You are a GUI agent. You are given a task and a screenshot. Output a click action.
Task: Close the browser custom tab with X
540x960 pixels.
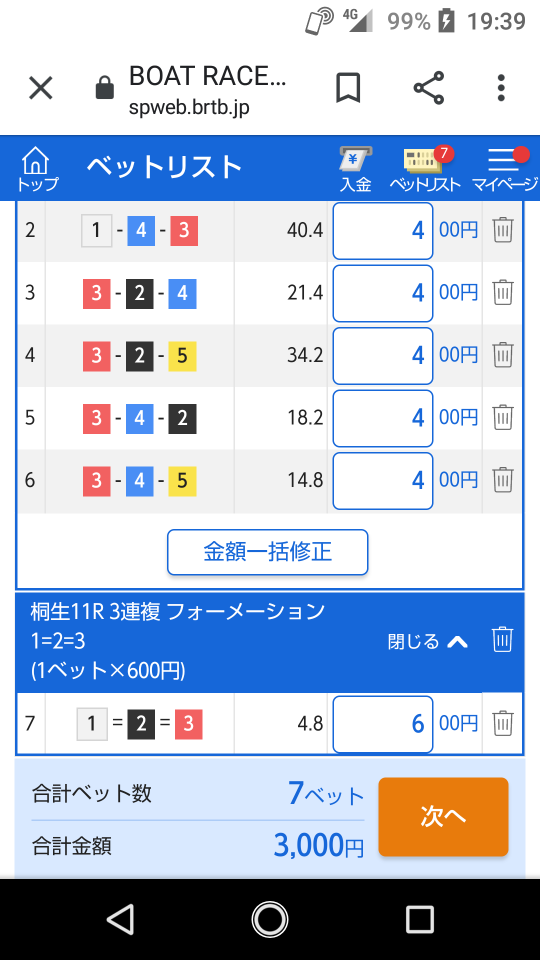pyautogui.click(x=41, y=89)
